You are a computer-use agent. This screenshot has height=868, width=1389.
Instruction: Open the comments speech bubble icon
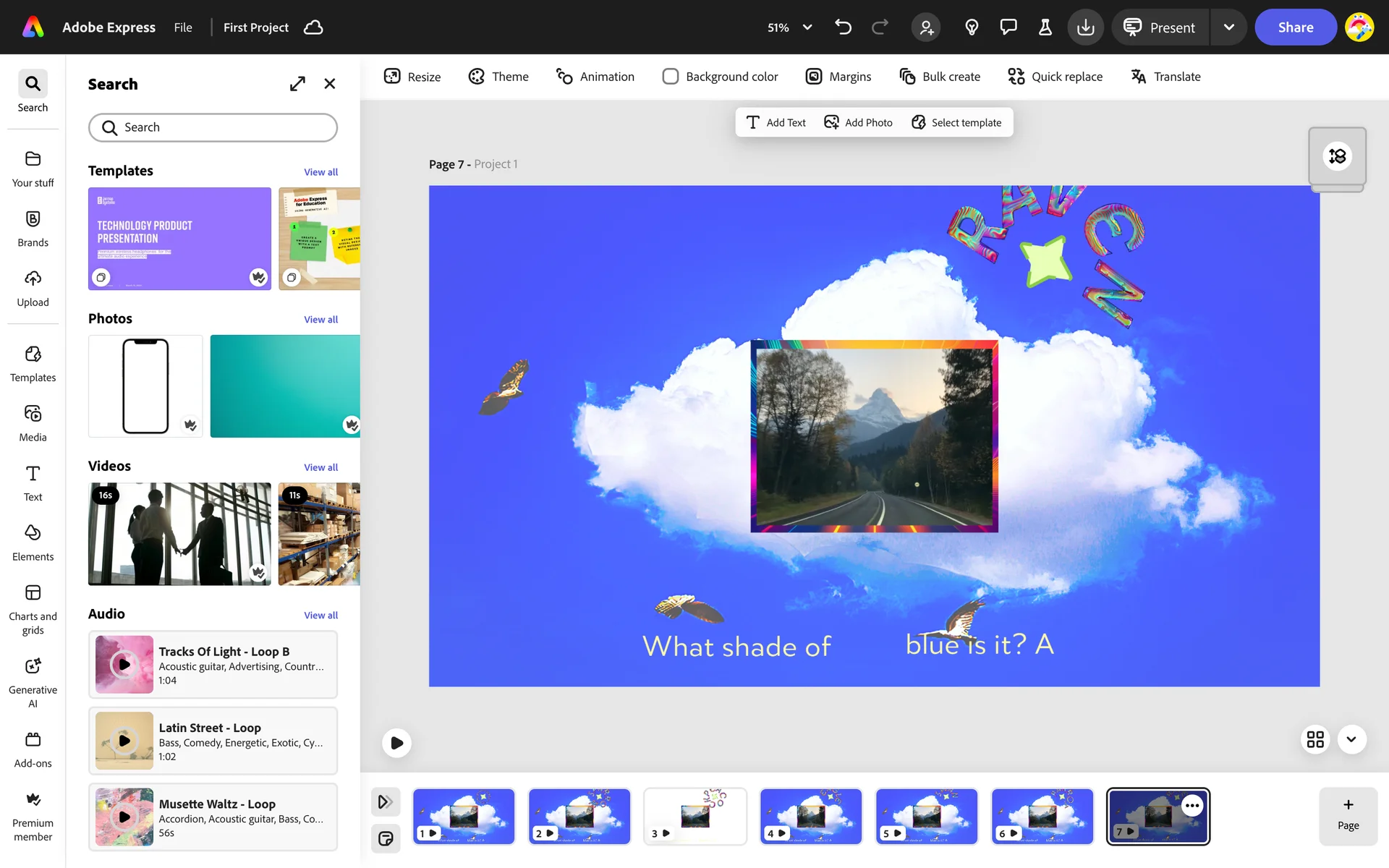pyautogui.click(x=1008, y=27)
